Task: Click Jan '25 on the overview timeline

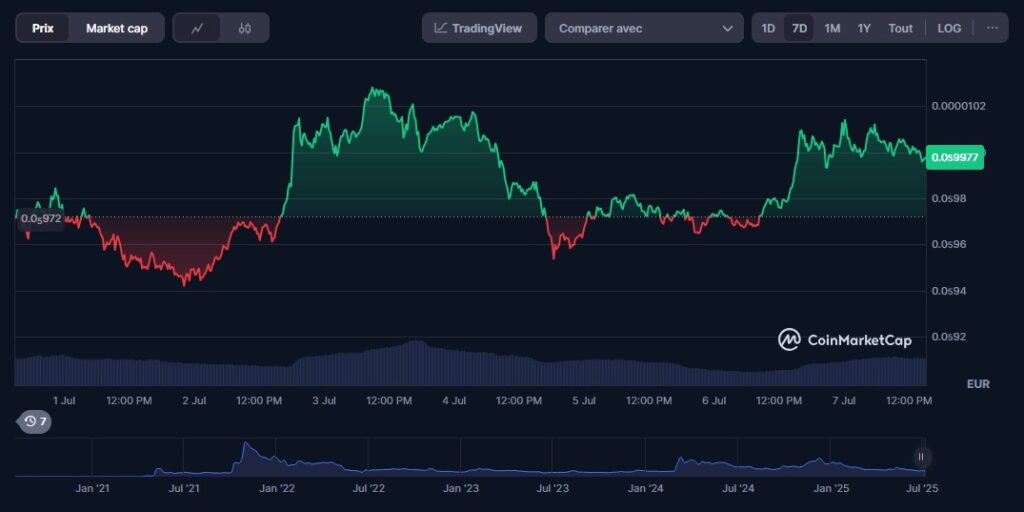Action: [831, 488]
